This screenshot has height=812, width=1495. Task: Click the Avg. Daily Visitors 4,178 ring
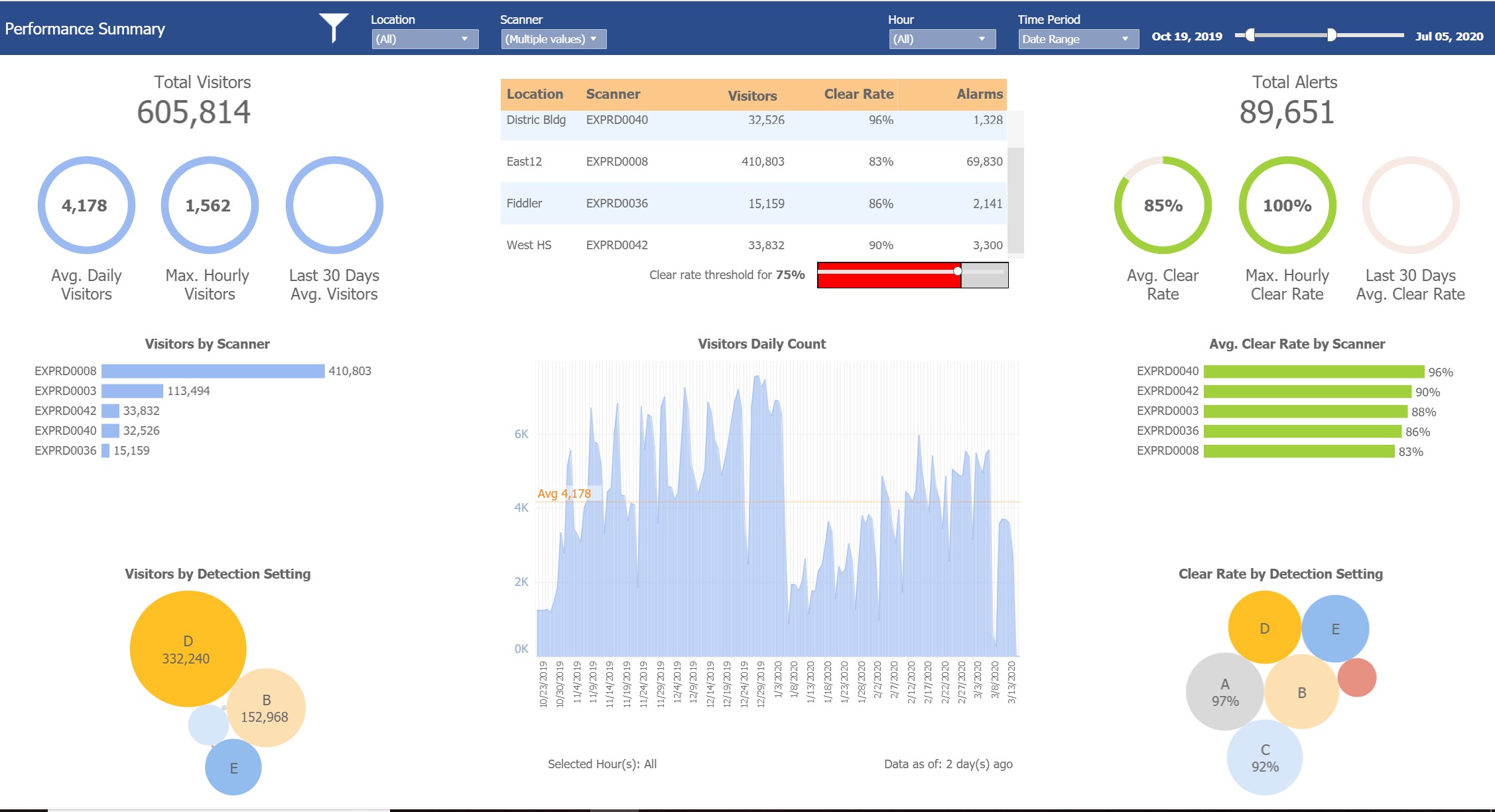point(86,205)
